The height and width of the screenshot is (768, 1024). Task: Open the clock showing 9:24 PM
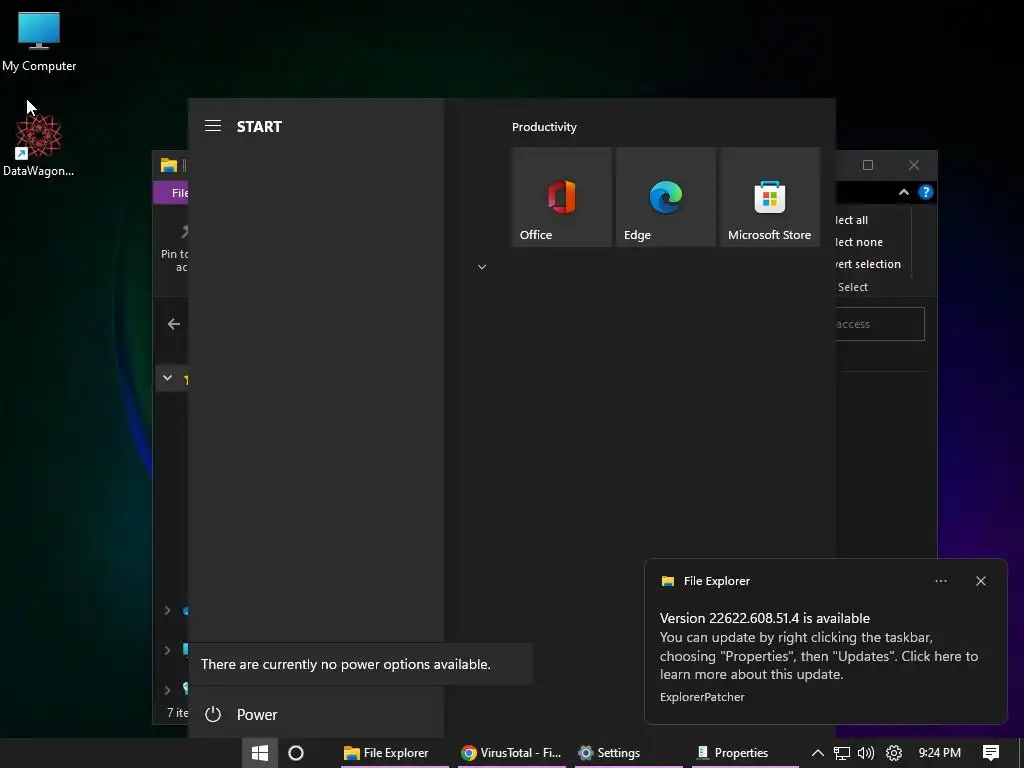(x=939, y=753)
